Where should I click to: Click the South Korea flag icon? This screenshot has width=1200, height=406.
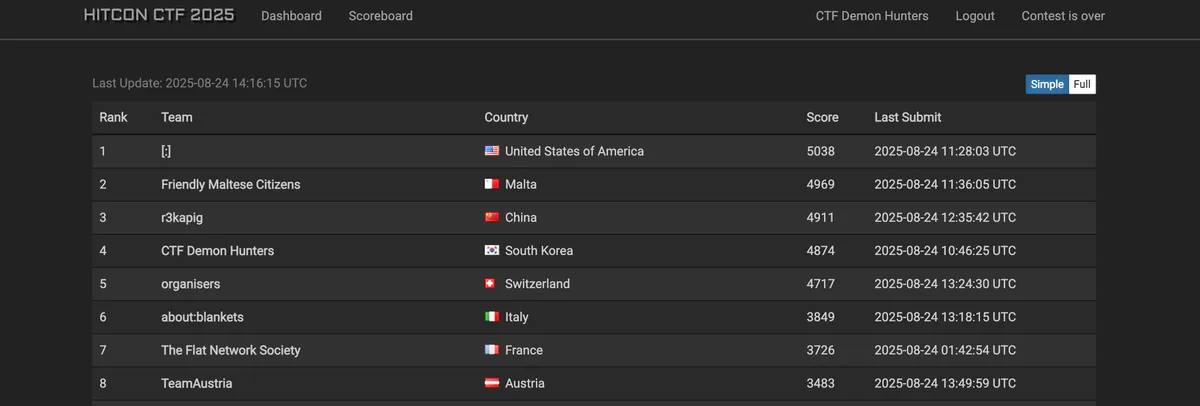491,250
